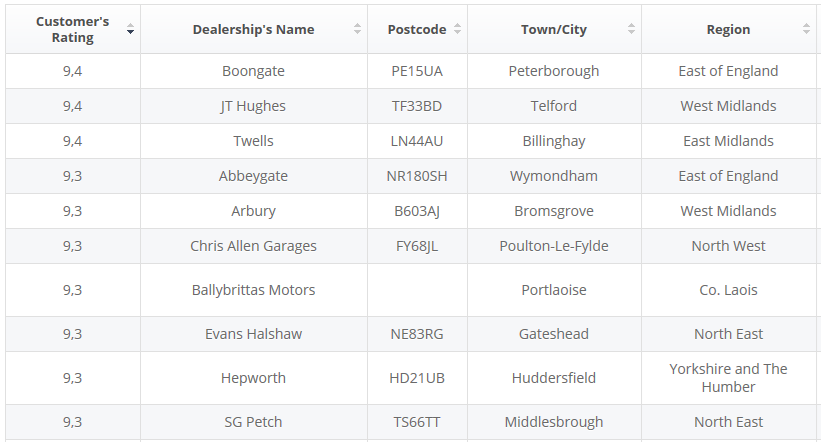Image resolution: width=821 pixels, height=442 pixels.
Task: Select the Chris Allen Garages cell
Action: 253,246
